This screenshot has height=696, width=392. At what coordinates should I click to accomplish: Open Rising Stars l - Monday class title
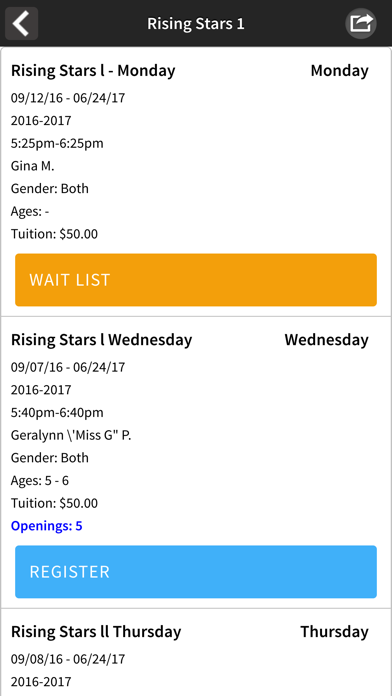(93, 71)
